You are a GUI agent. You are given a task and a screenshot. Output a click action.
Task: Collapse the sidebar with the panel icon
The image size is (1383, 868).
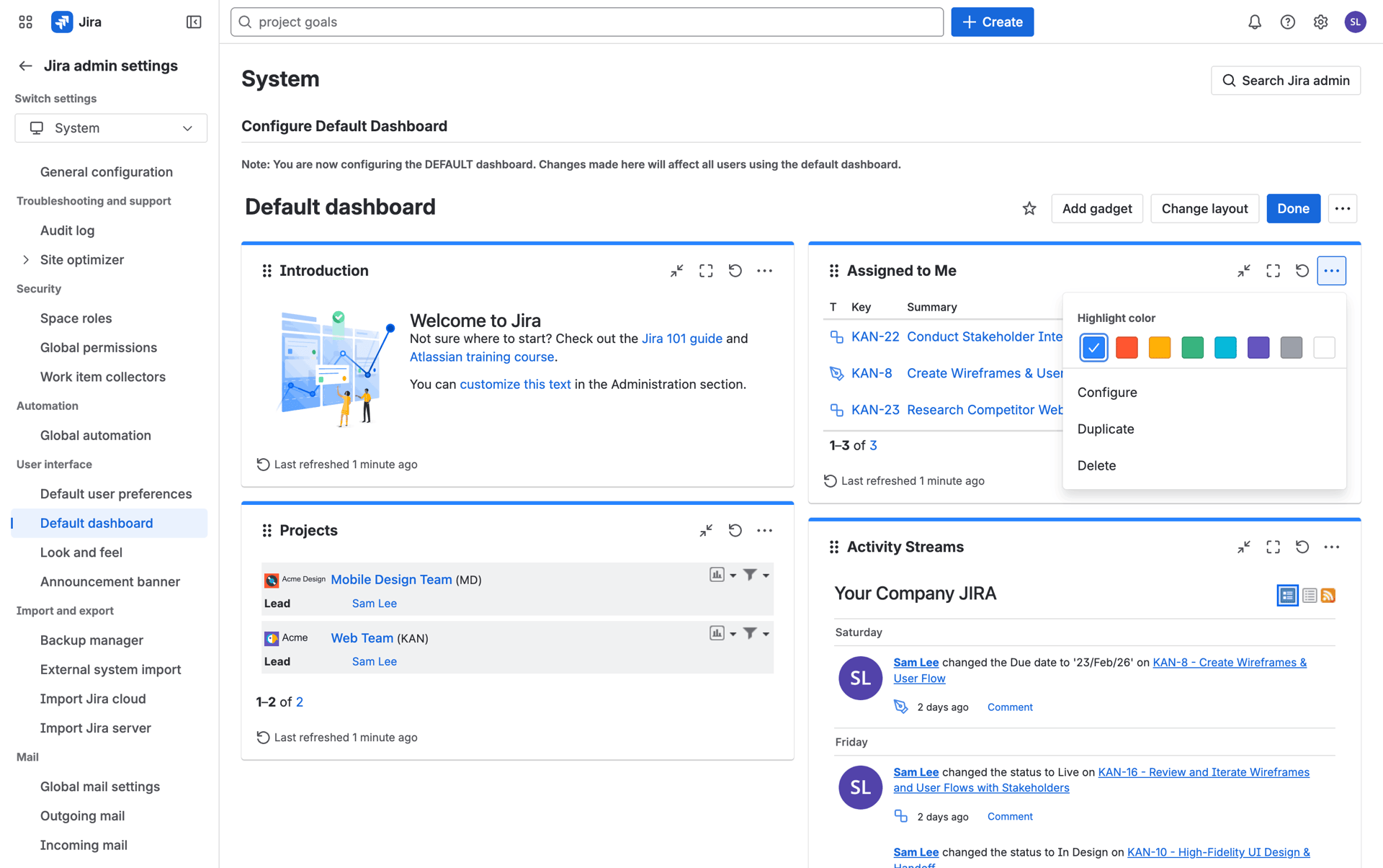pyautogui.click(x=194, y=22)
